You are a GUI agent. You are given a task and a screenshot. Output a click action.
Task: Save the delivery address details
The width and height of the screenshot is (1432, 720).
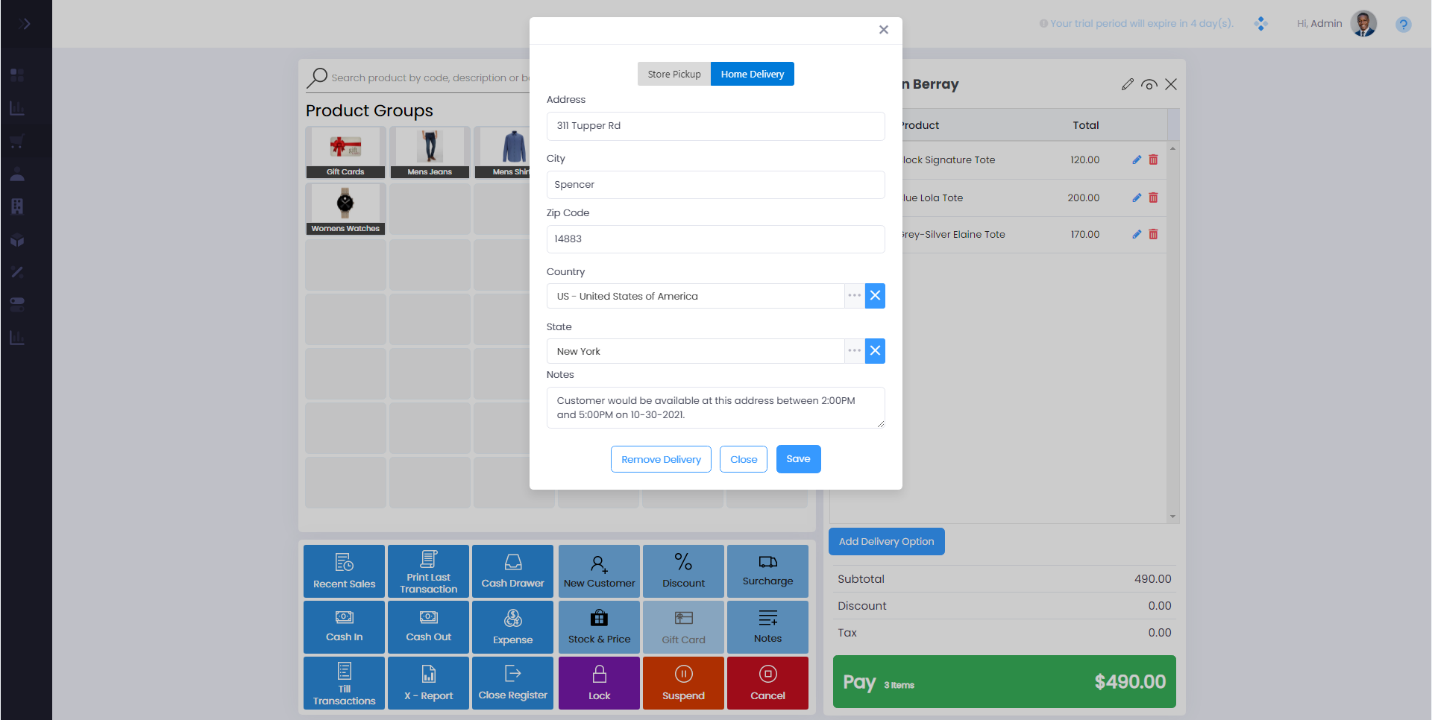(798, 459)
